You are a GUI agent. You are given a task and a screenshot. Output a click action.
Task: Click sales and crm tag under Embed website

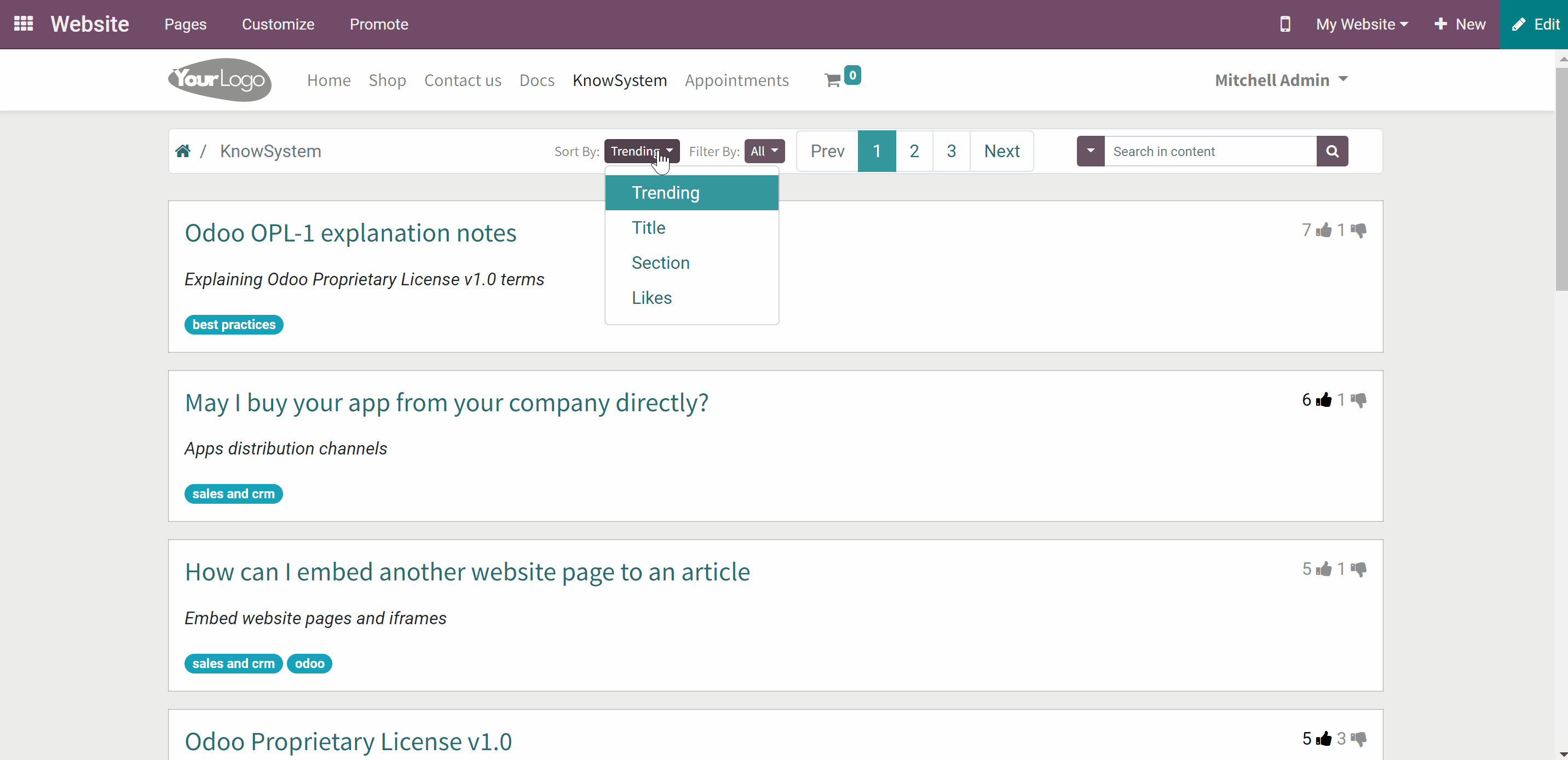pos(234,664)
